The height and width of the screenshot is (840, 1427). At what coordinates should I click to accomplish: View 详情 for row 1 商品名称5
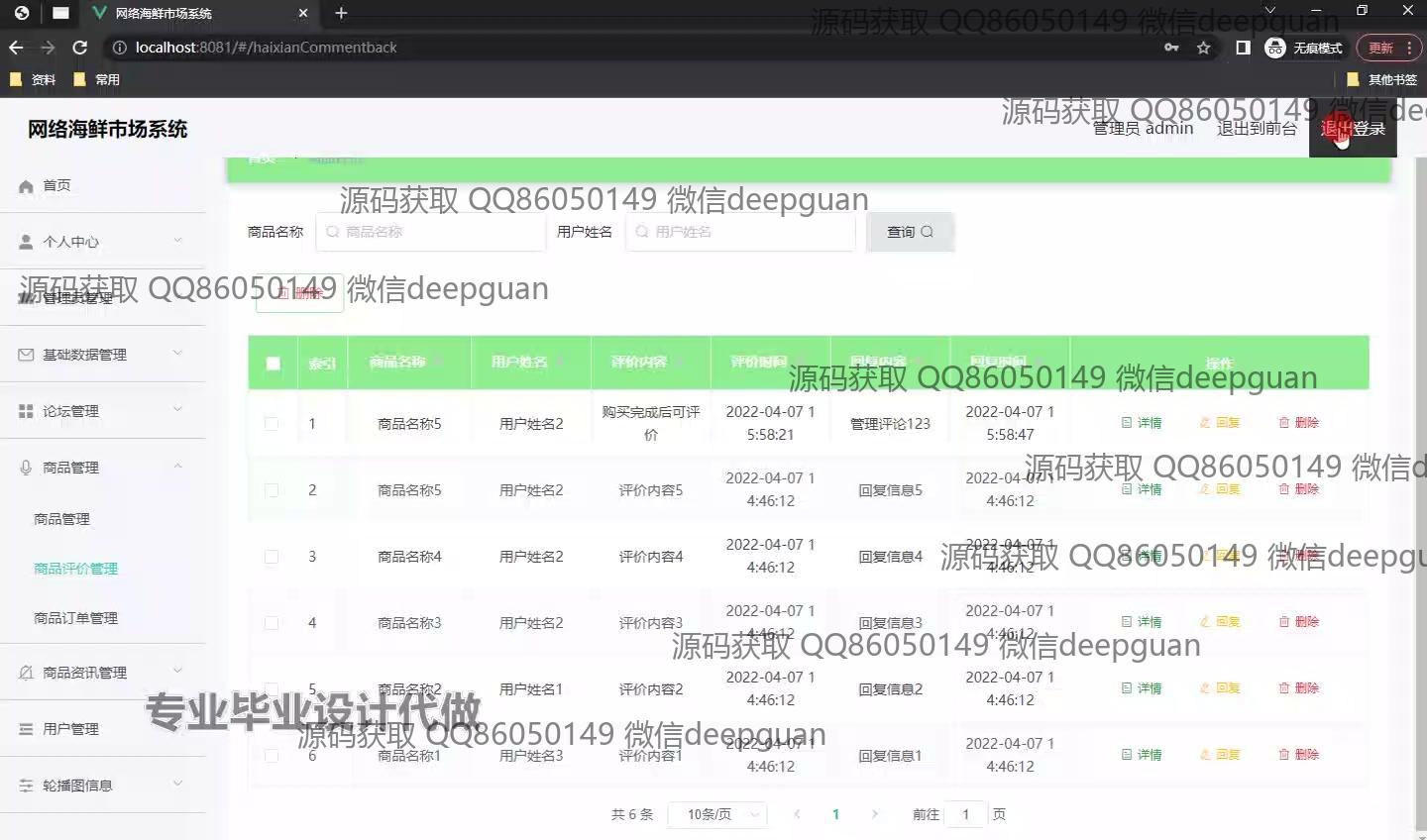[x=1142, y=423]
